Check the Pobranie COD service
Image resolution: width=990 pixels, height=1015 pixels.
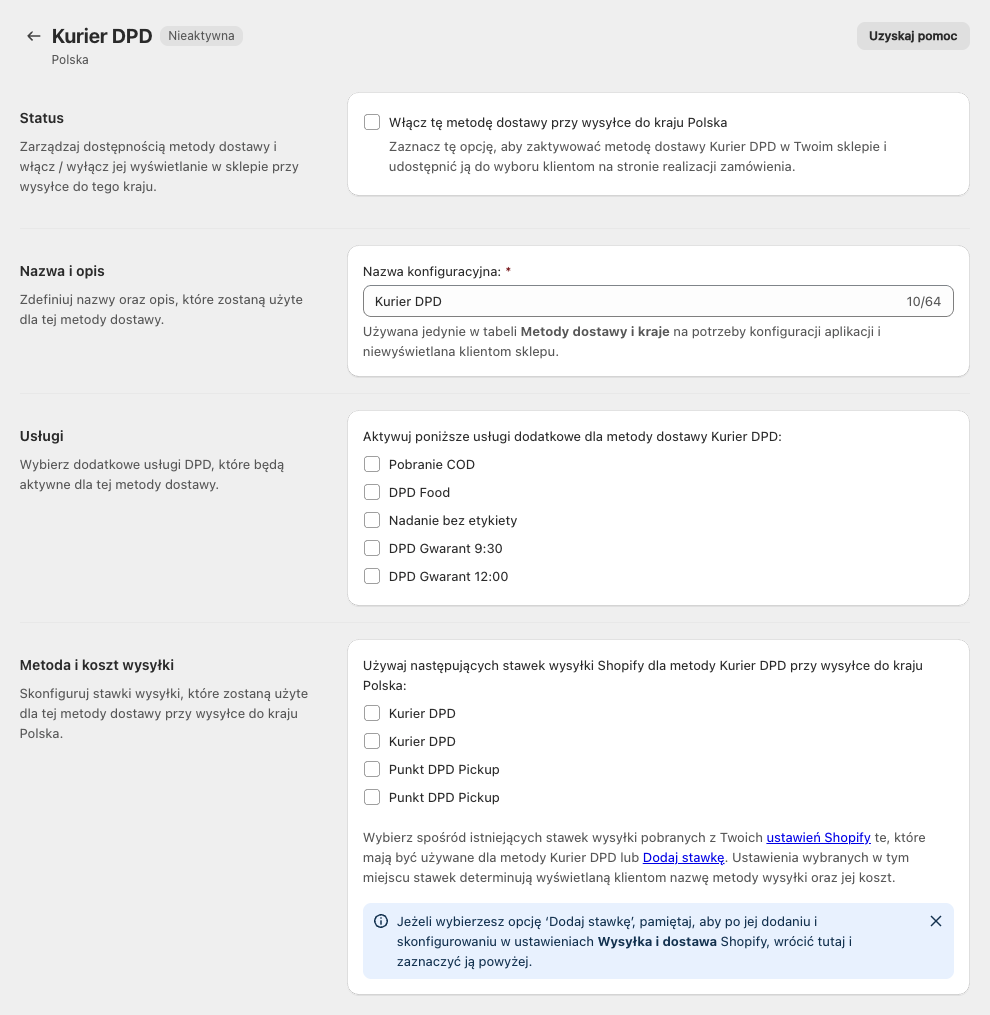pos(372,464)
